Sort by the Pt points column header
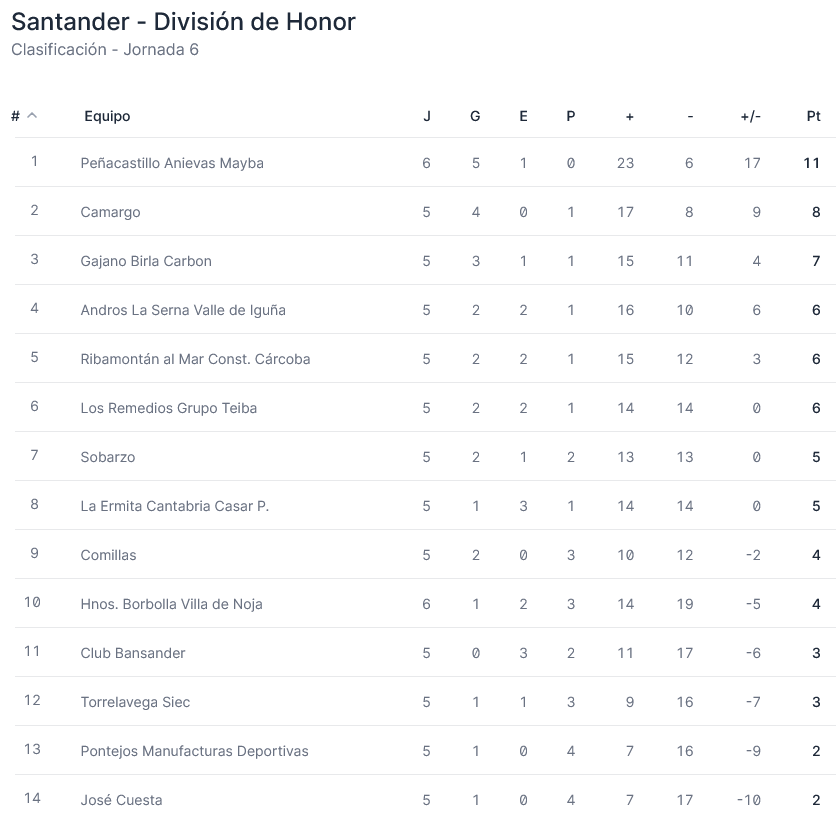836x820 pixels. (x=813, y=116)
